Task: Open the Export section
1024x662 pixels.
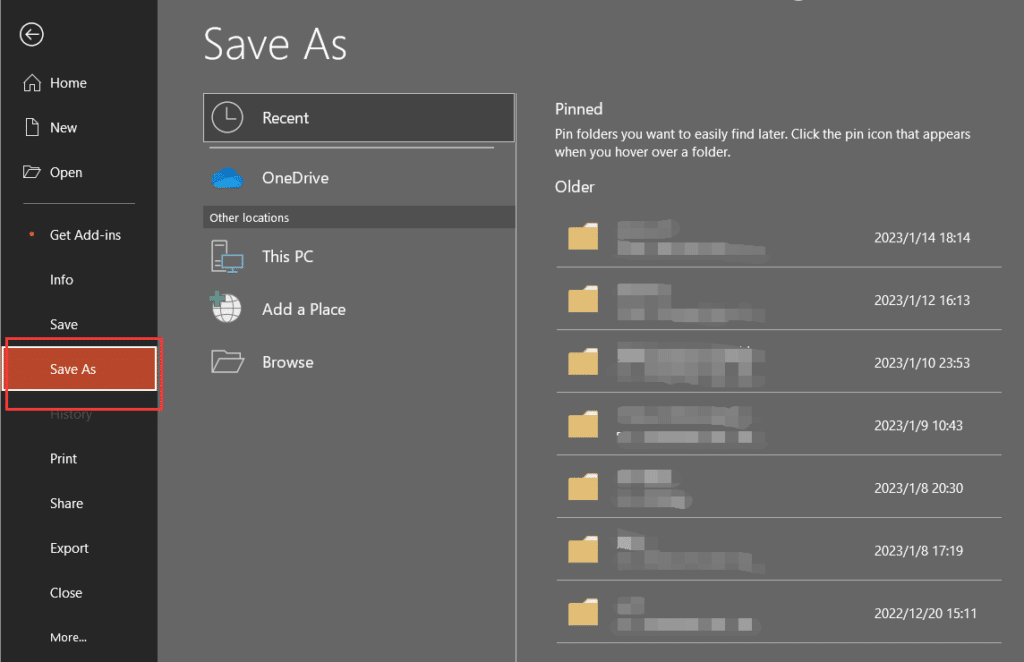Action: pos(69,548)
